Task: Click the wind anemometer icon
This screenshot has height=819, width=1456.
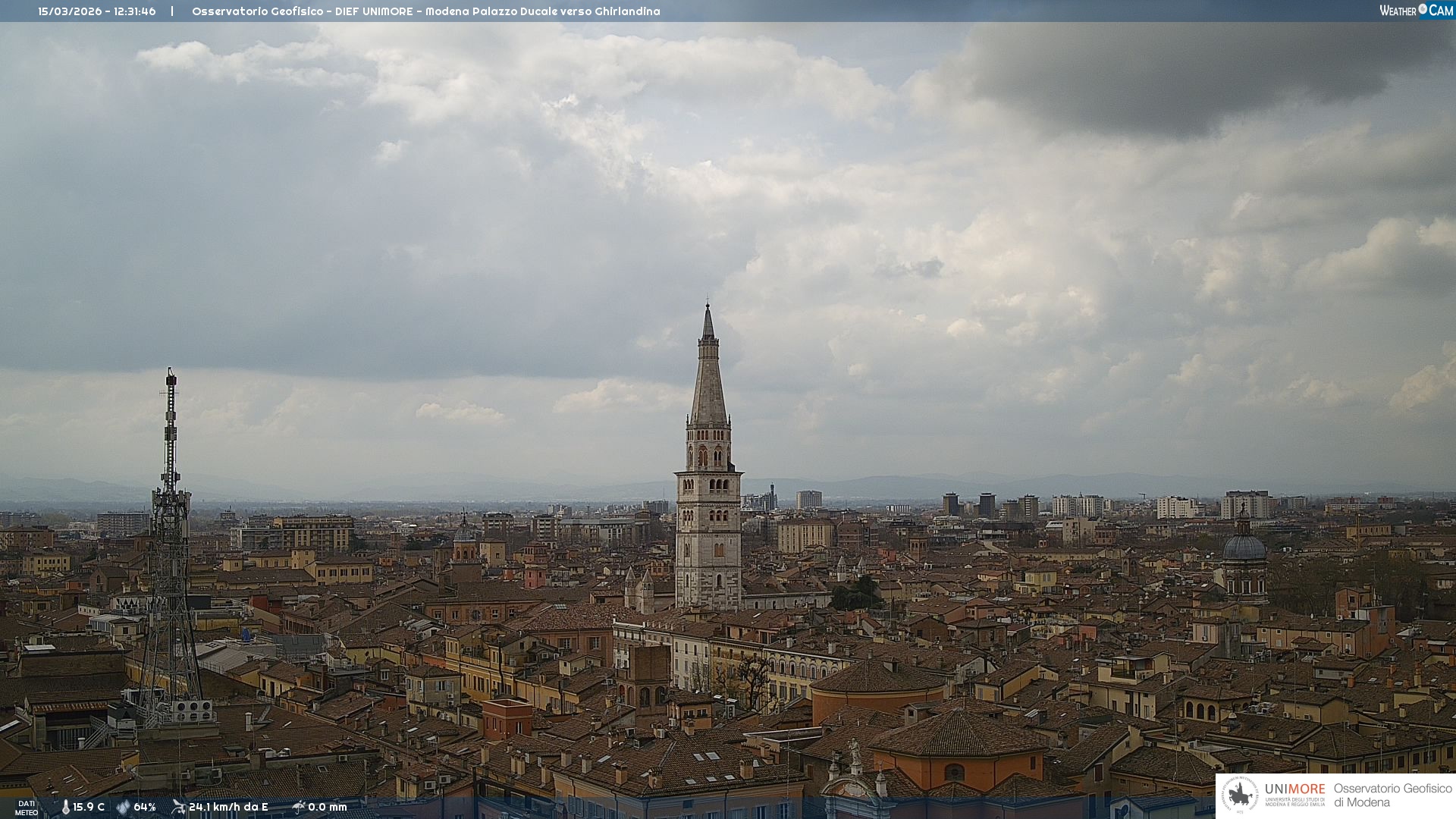Action: (178, 807)
